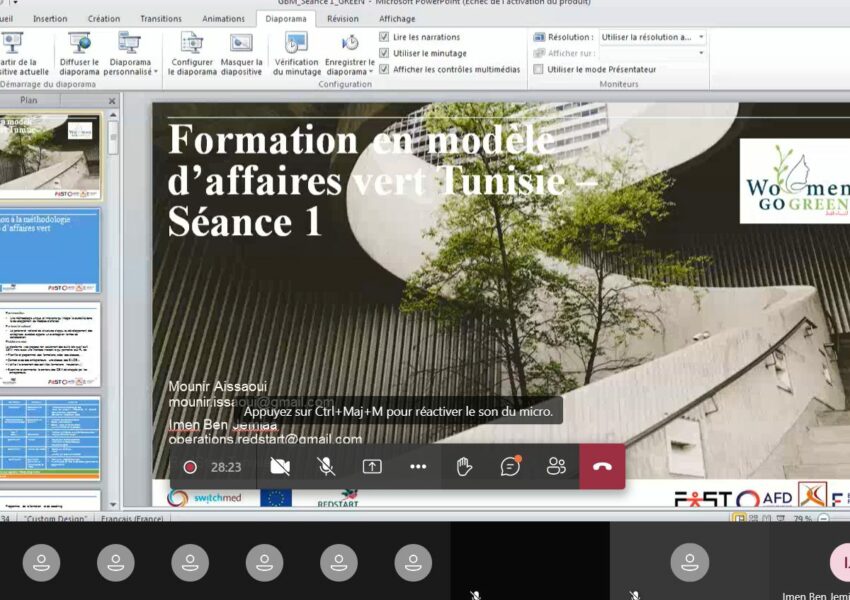Click the share screen button
The height and width of the screenshot is (600, 850).
point(372,467)
